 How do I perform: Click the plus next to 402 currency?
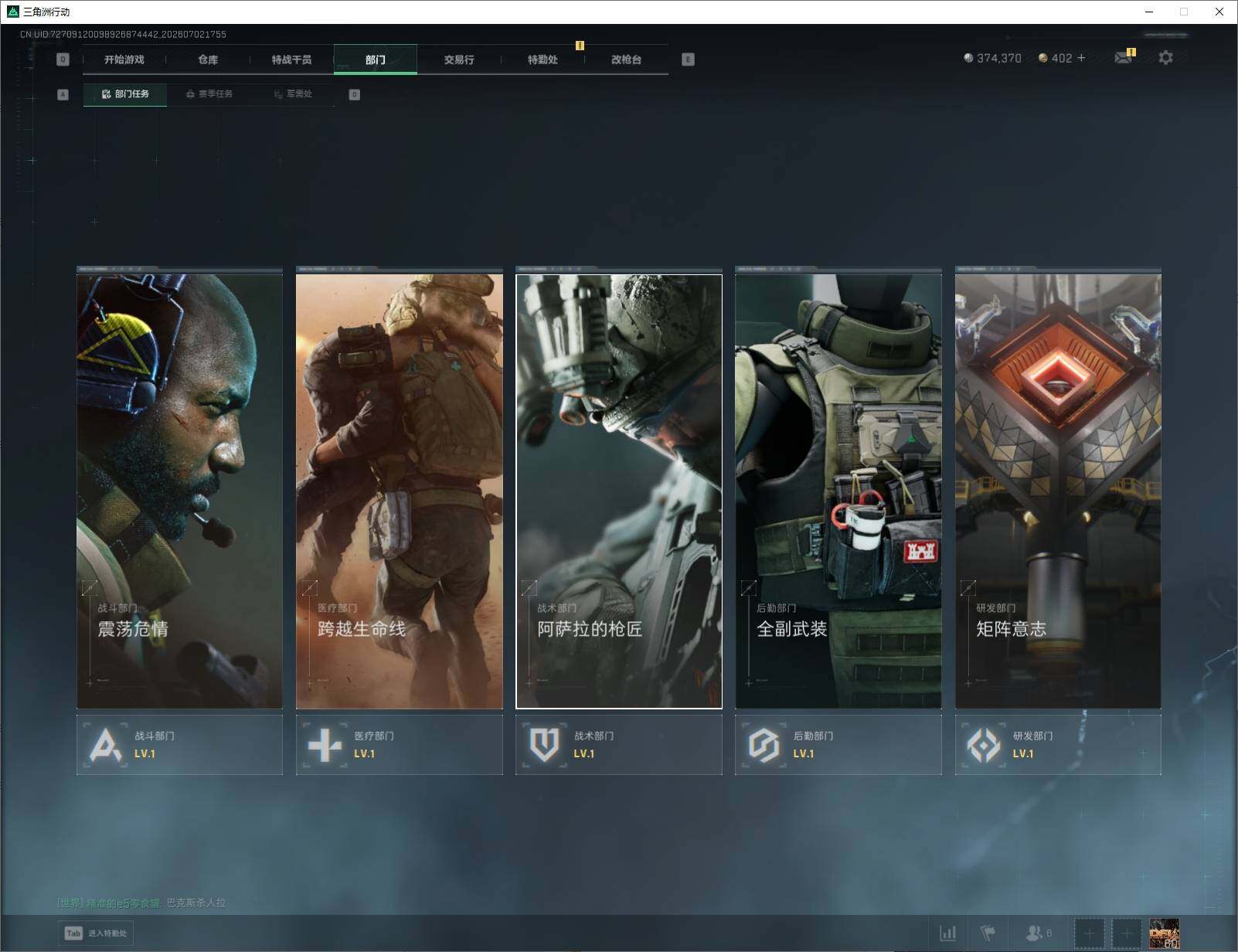pyautogui.click(x=1080, y=58)
